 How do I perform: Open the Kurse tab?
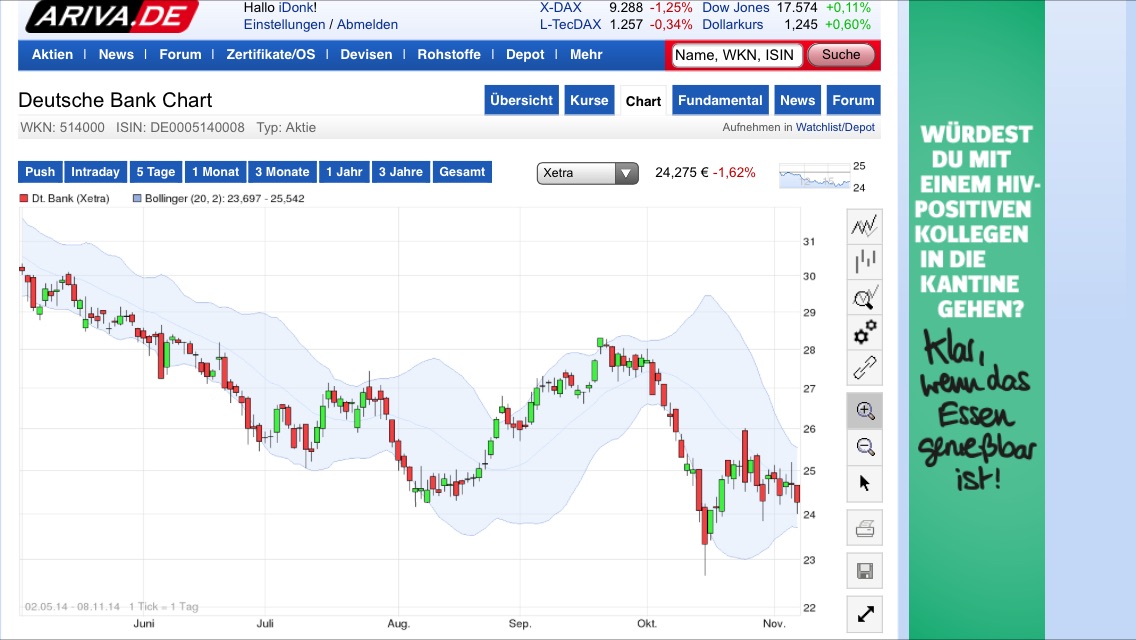tap(589, 100)
